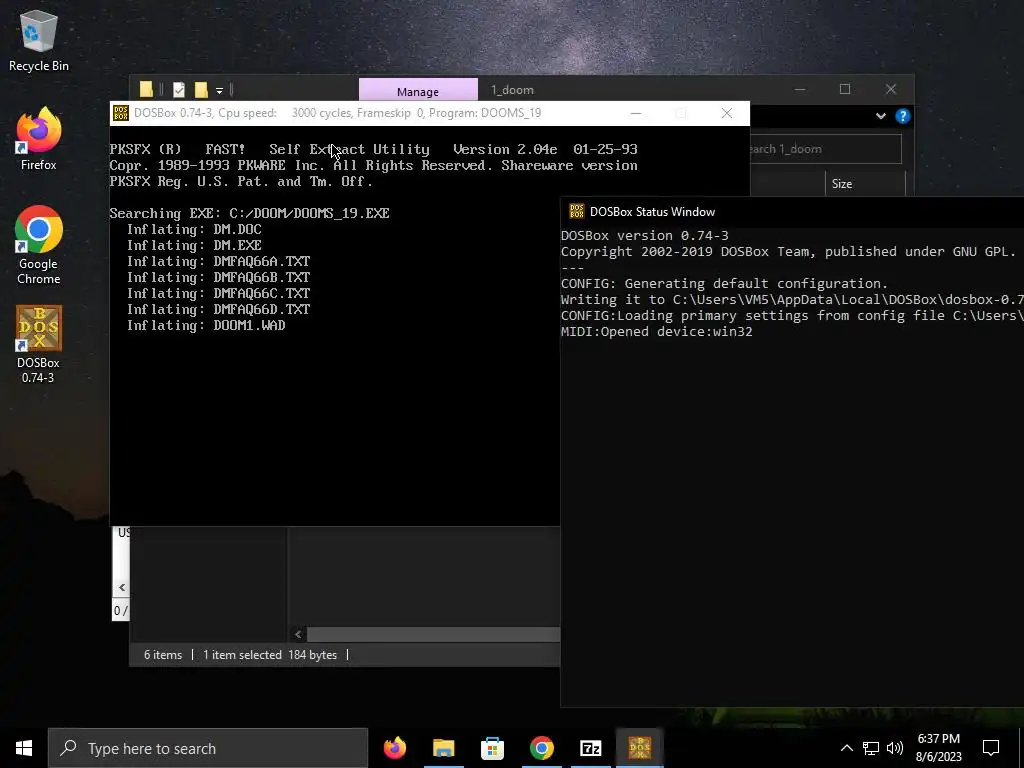Screen dimensions: 1024x768
Task: Click "DOSBox version 0.74-3" text in Status Window
Action: 645,236
